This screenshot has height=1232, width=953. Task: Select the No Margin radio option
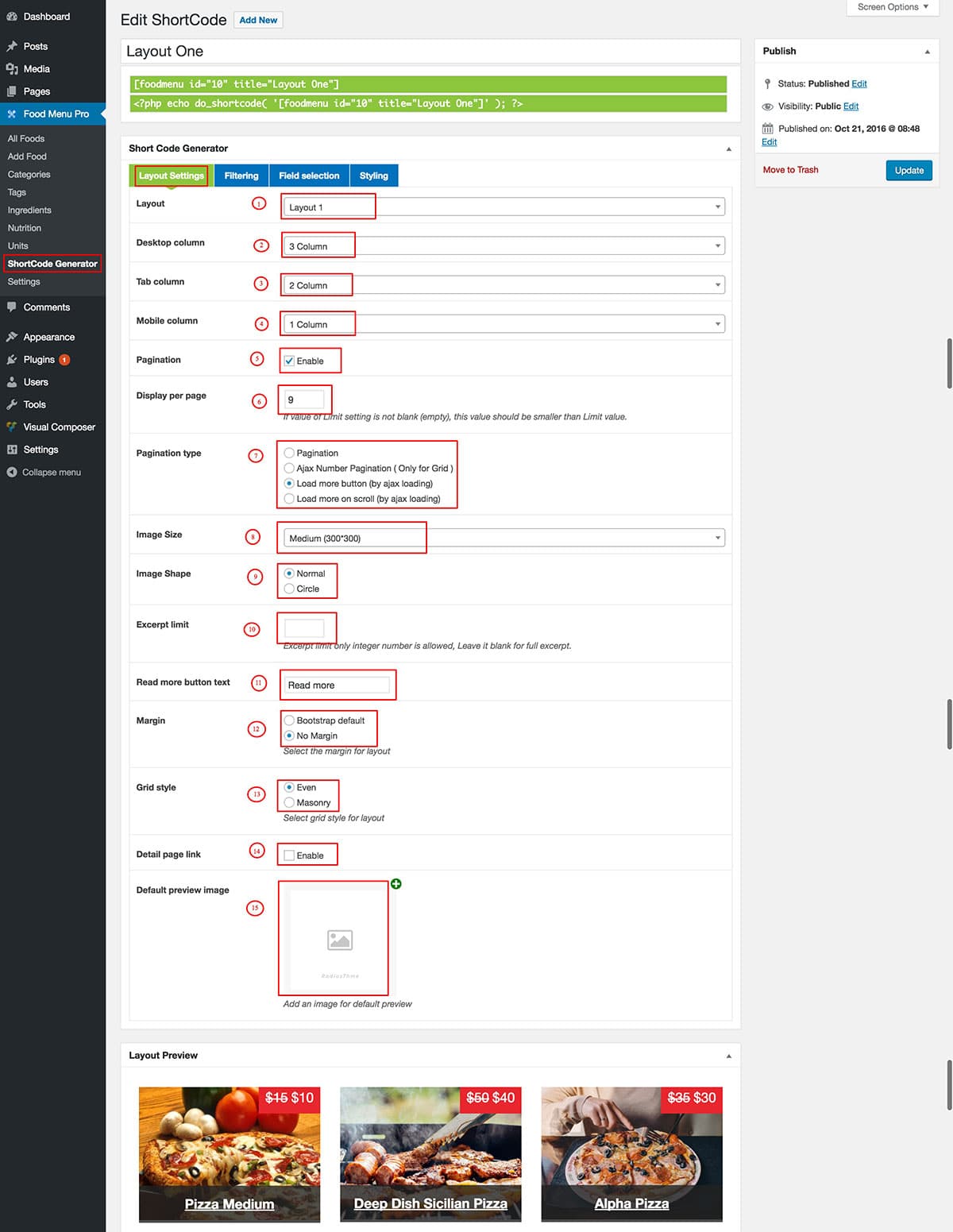(x=289, y=736)
